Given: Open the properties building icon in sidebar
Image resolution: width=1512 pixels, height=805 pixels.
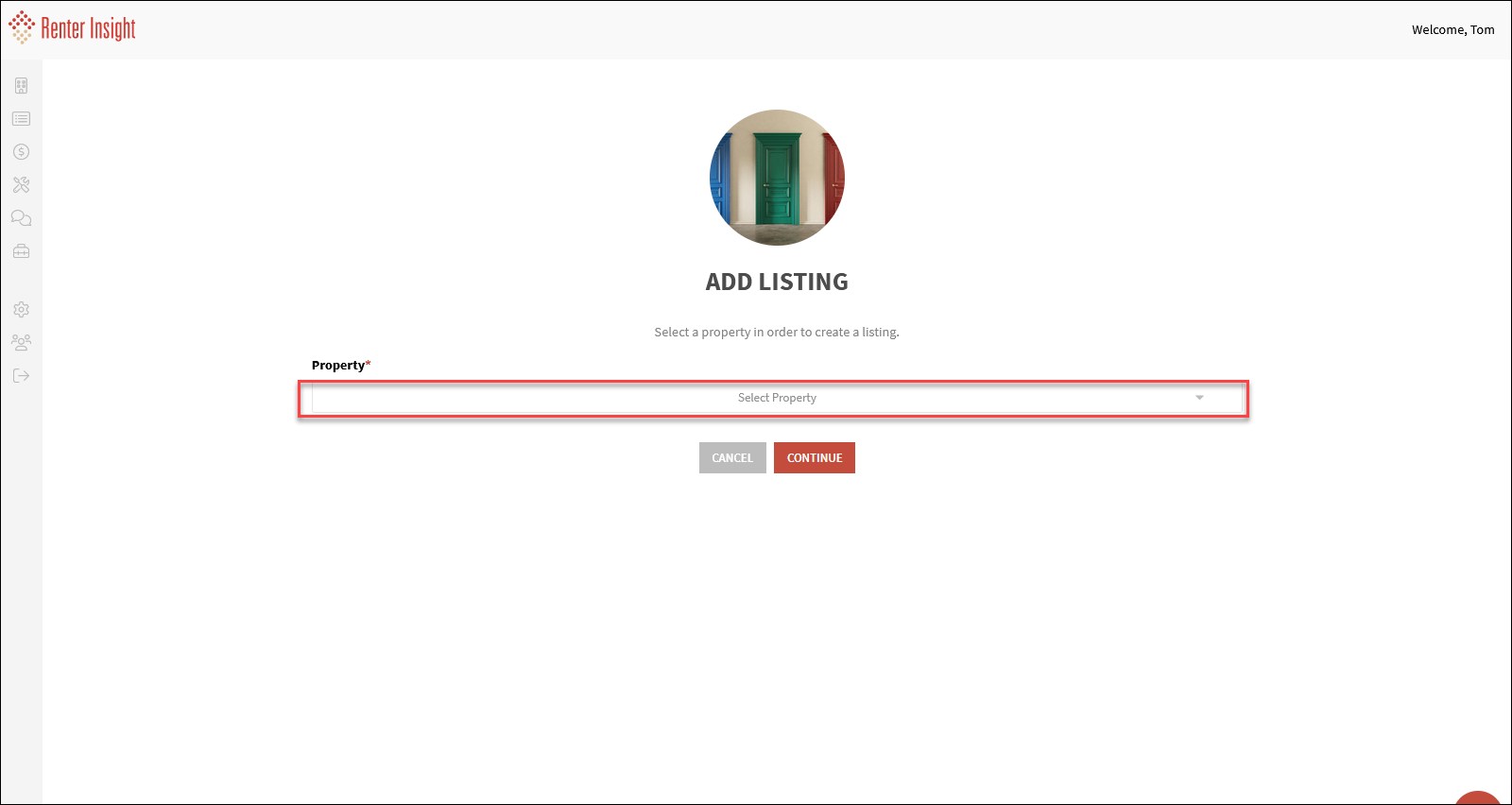Looking at the screenshot, I should tap(21, 86).
